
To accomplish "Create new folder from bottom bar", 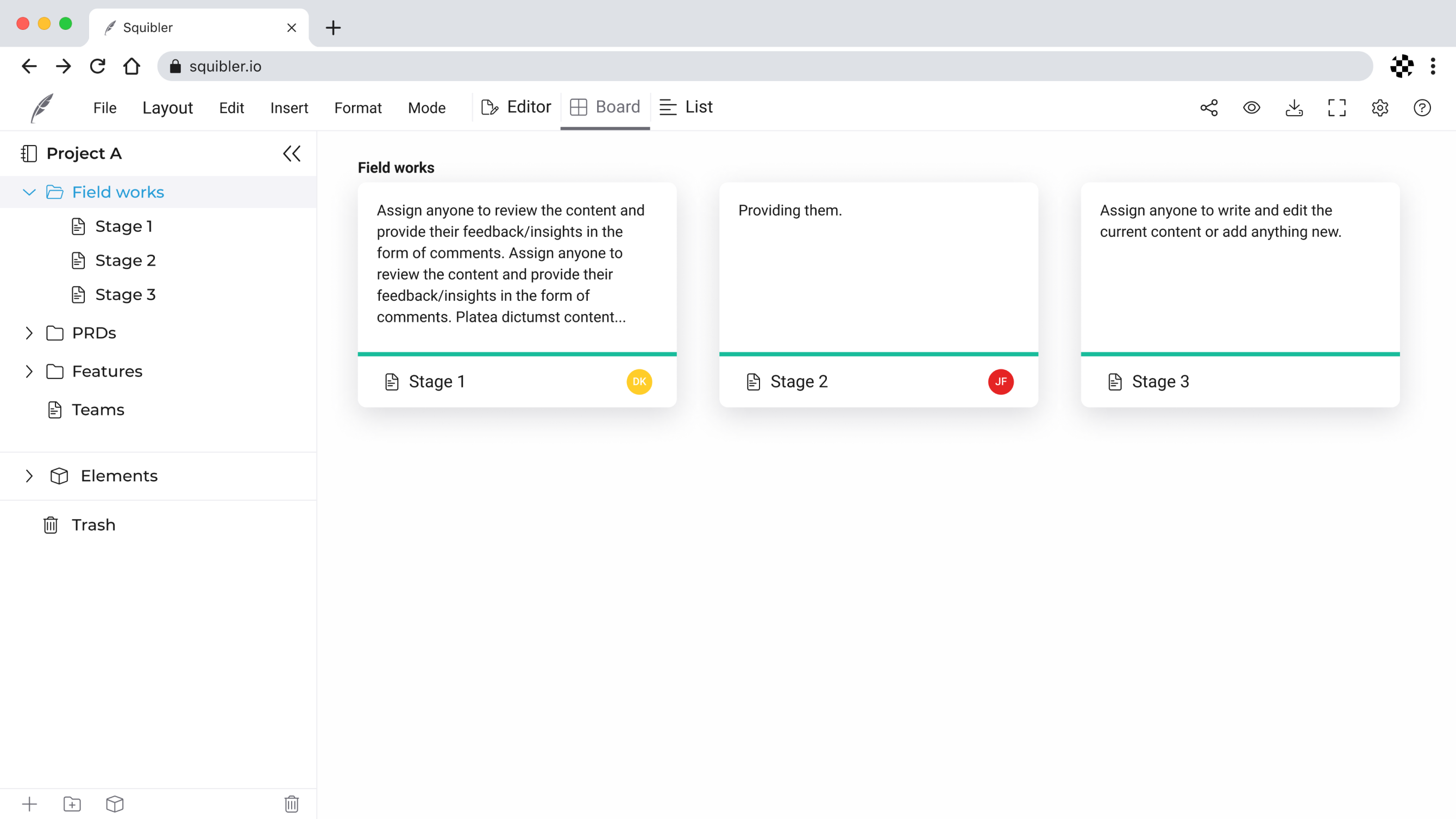I will [x=72, y=804].
